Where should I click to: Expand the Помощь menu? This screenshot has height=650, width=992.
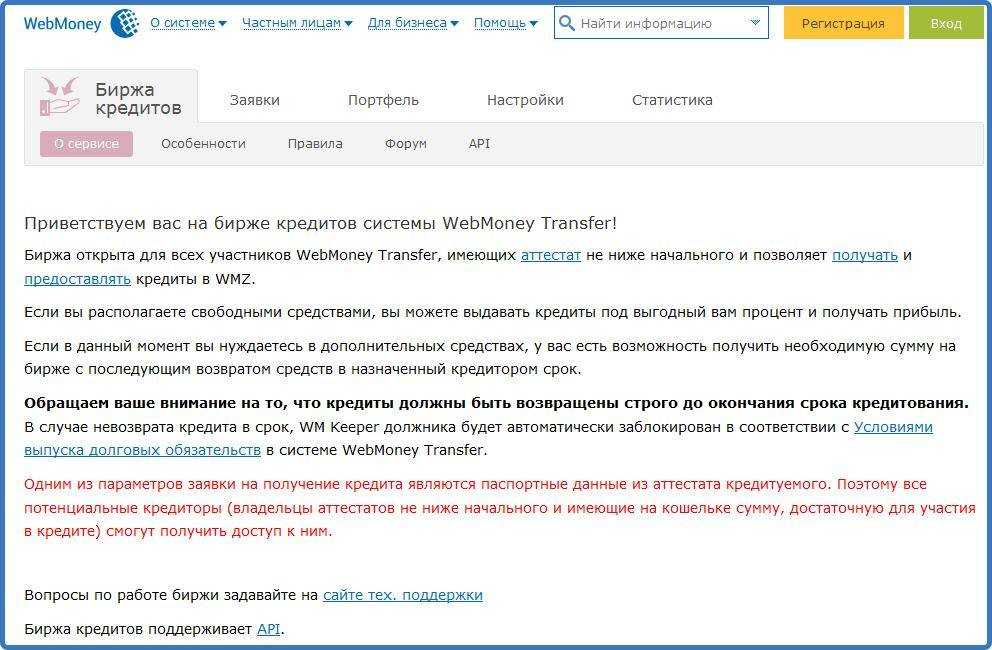pyautogui.click(x=505, y=23)
